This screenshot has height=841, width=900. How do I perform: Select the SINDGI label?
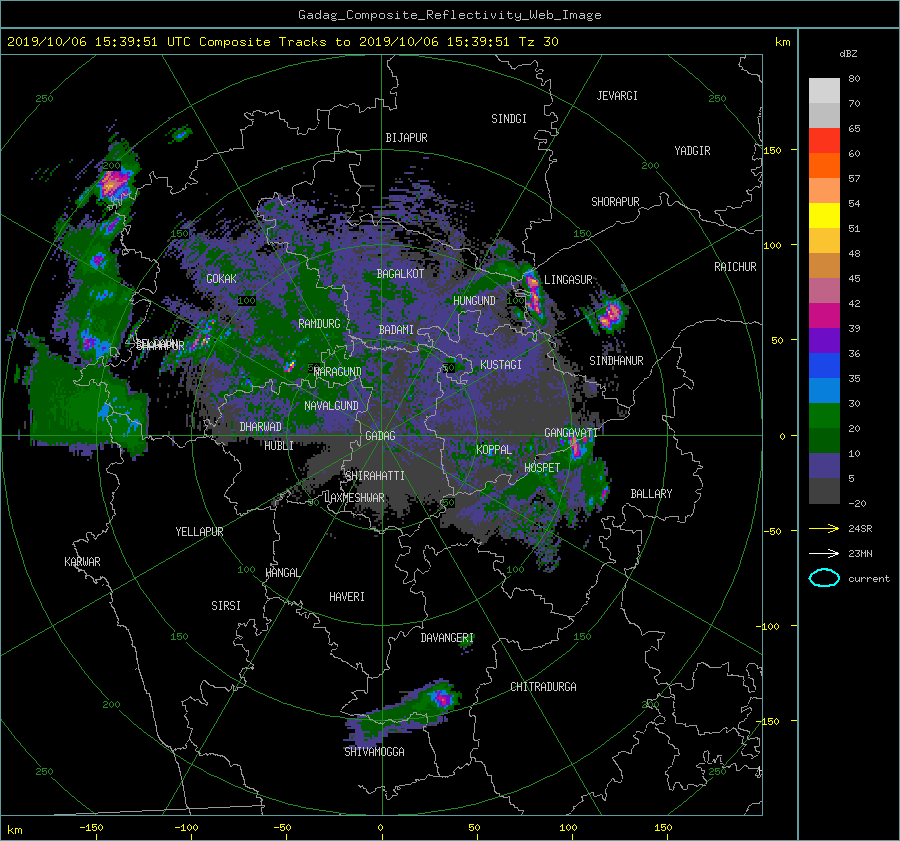(509, 119)
